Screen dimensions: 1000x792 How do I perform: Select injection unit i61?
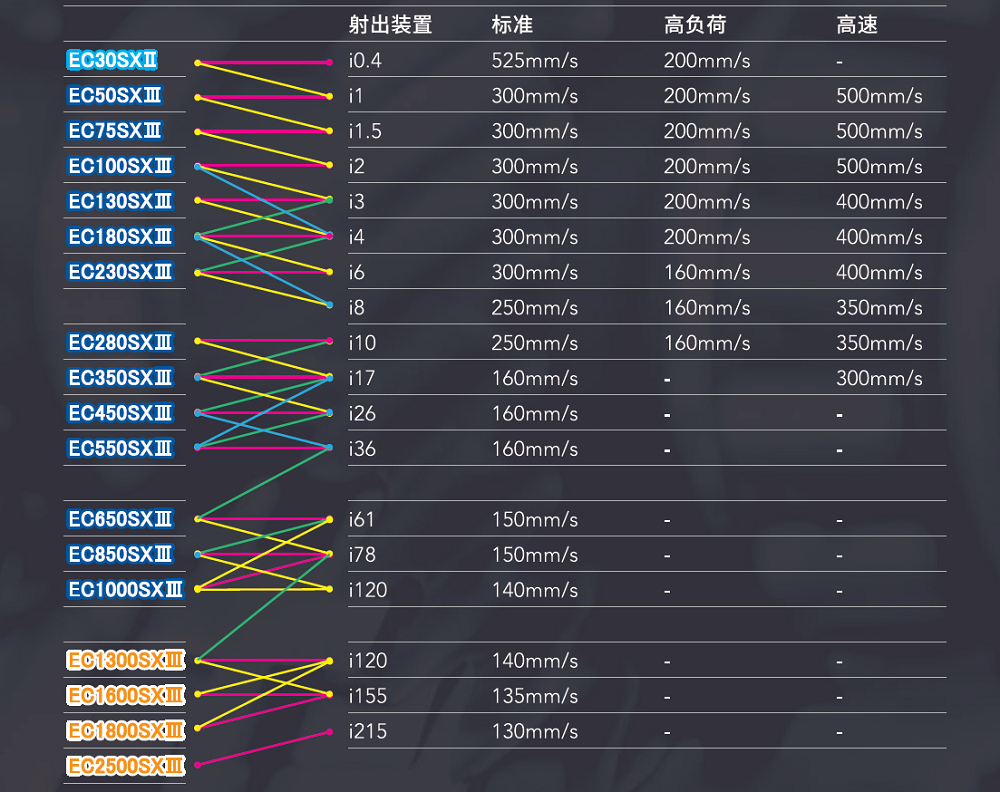click(361, 519)
